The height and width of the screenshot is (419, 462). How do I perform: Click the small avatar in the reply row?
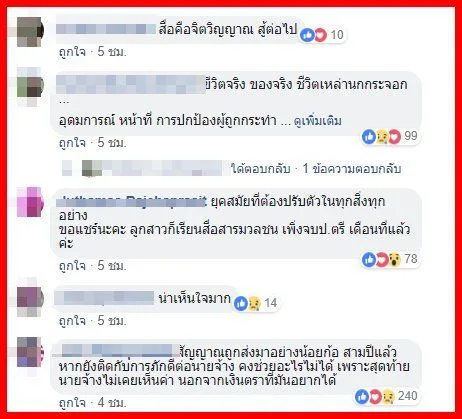(92, 168)
